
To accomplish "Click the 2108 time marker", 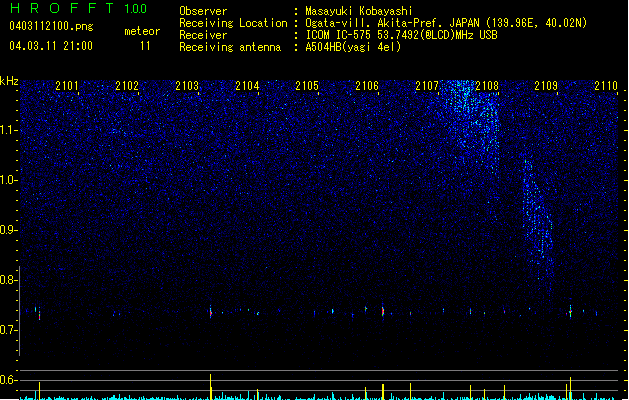I will click(x=487, y=86).
